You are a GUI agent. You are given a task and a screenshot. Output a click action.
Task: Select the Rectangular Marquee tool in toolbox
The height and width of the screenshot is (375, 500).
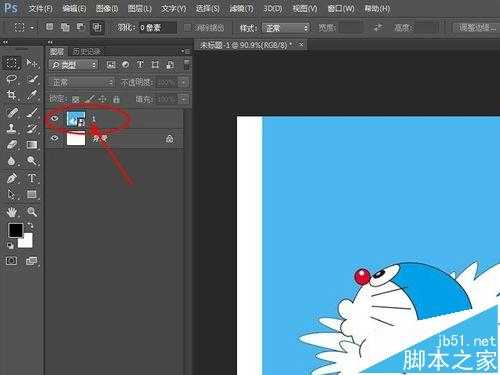[12, 63]
